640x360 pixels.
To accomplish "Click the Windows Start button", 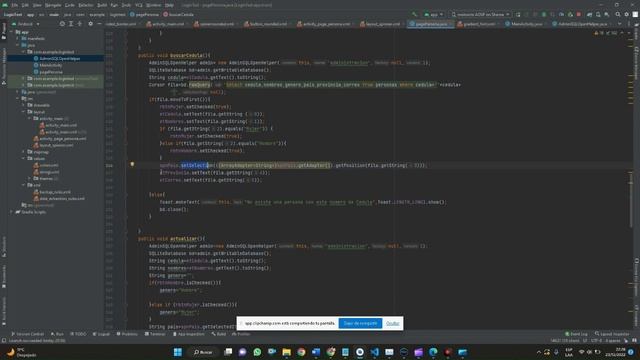I will pos(178,352).
